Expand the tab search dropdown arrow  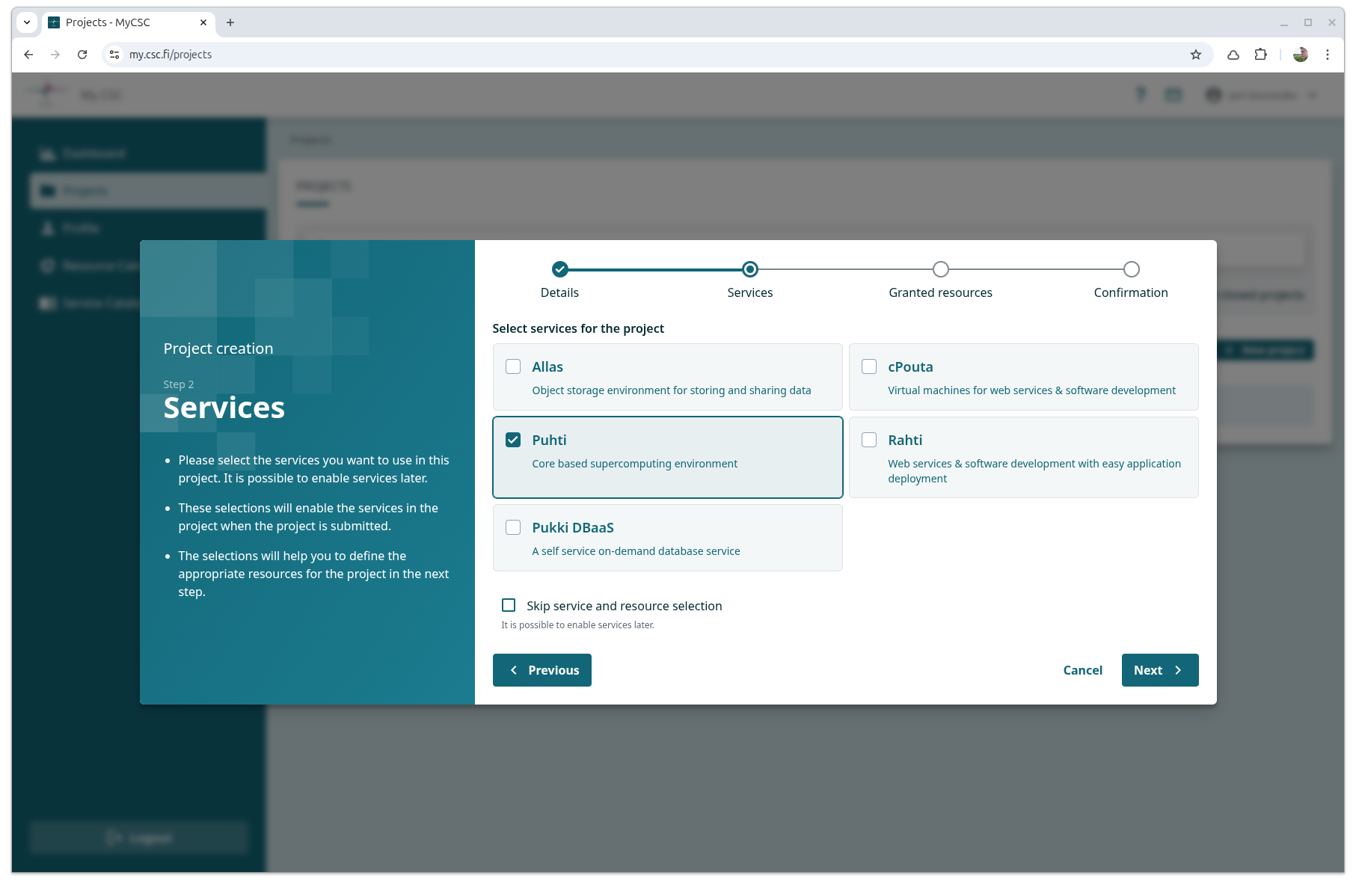27,22
